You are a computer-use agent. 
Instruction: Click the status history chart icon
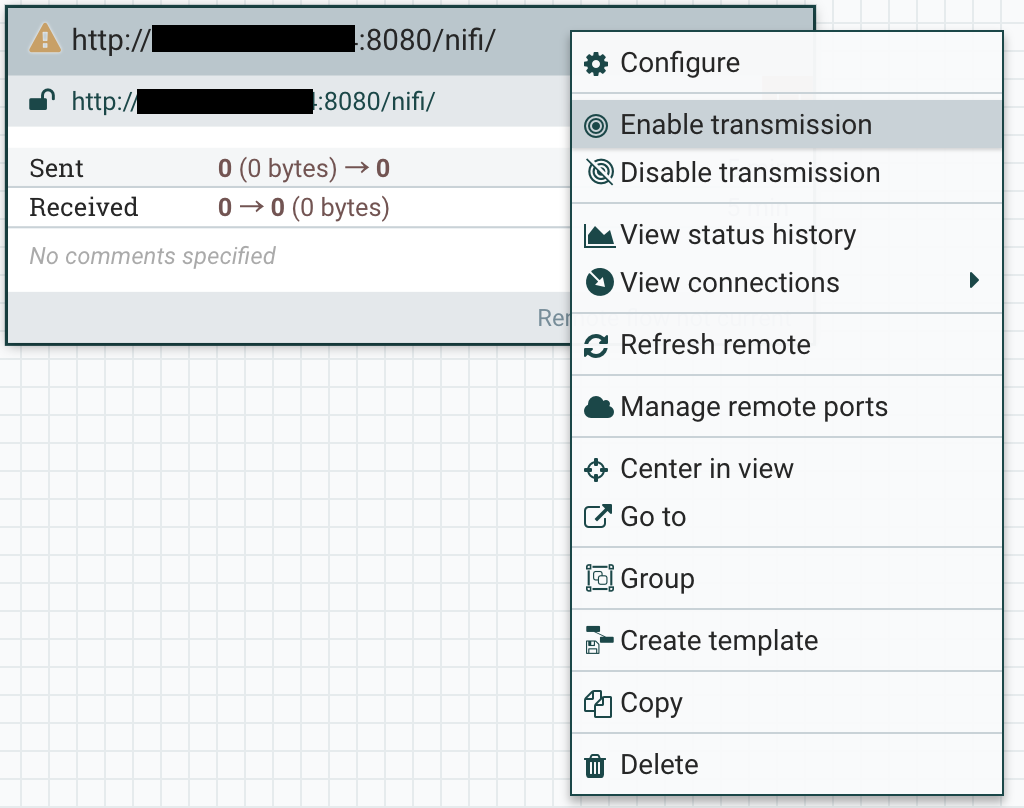(x=599, y=235)
